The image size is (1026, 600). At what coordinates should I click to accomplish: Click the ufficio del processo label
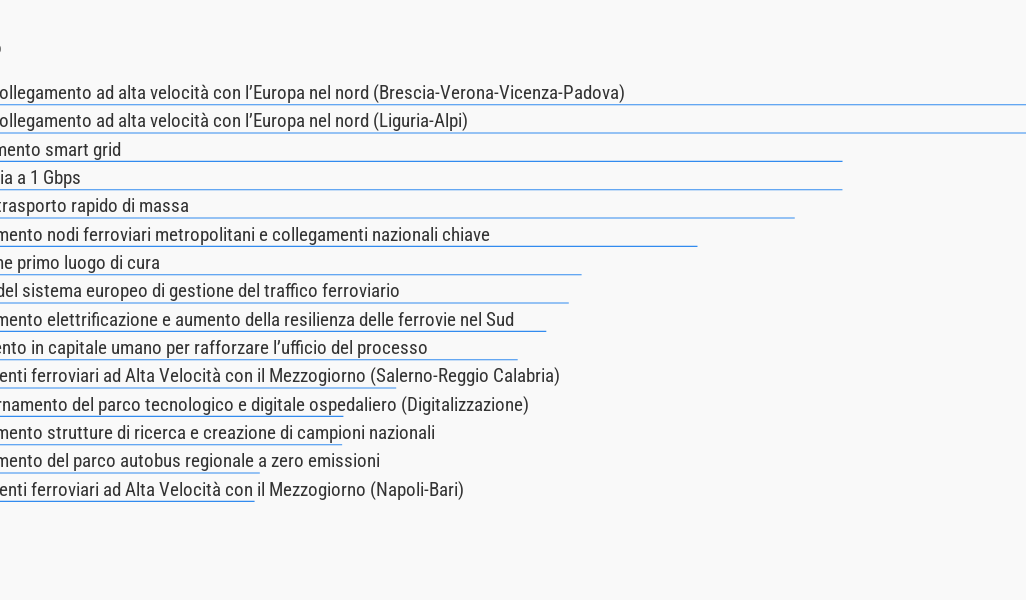[x=213, y=348]
